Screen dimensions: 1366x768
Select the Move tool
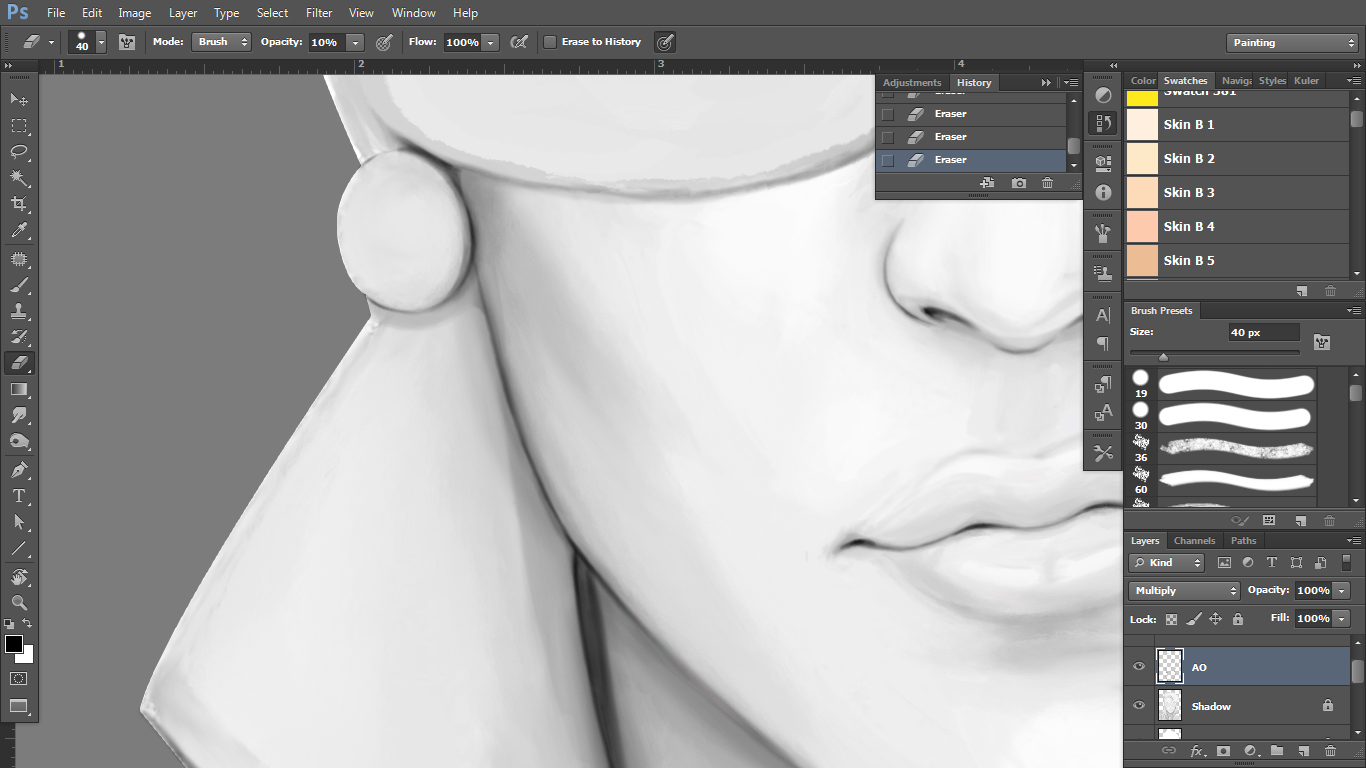click(x=19, y=99)
